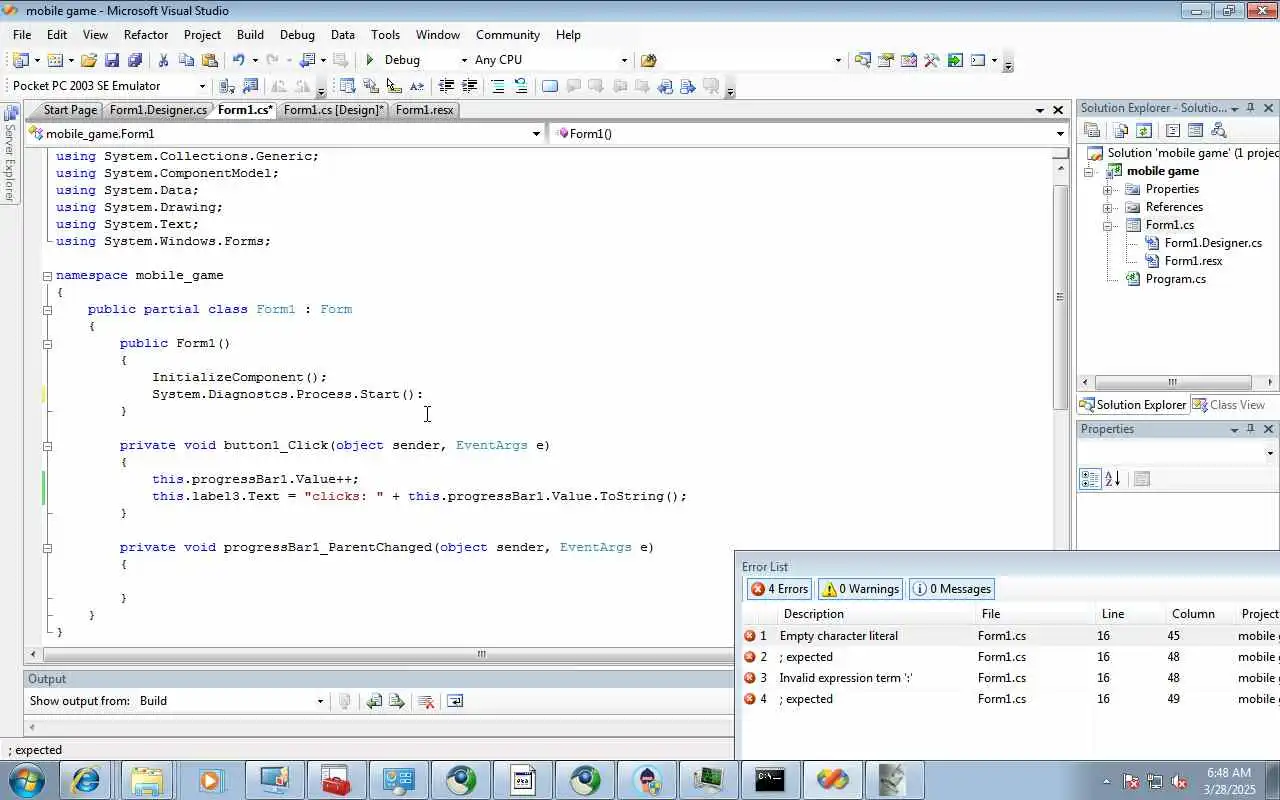Select Form1.Designer.cs in Solution Explorer tree
1280x800 pixels.
[x=1213, y=243]
